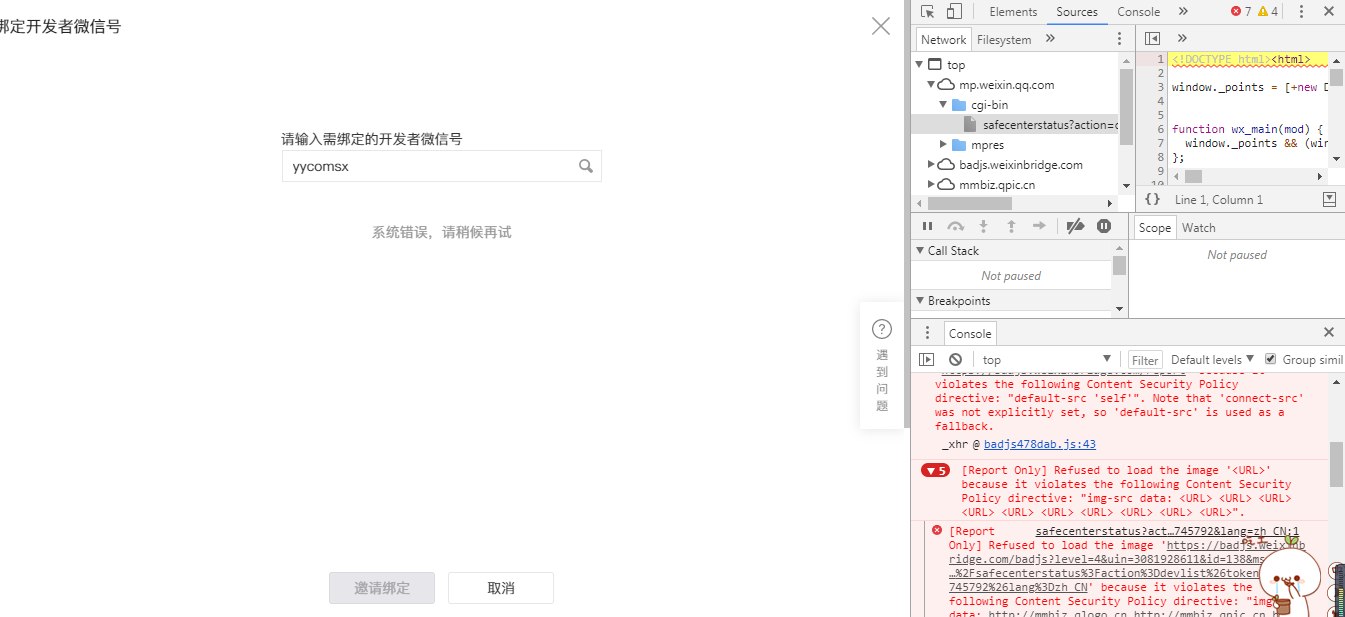Pause script execution
This screenshot has width=1345, height=617.
point(927,227)
